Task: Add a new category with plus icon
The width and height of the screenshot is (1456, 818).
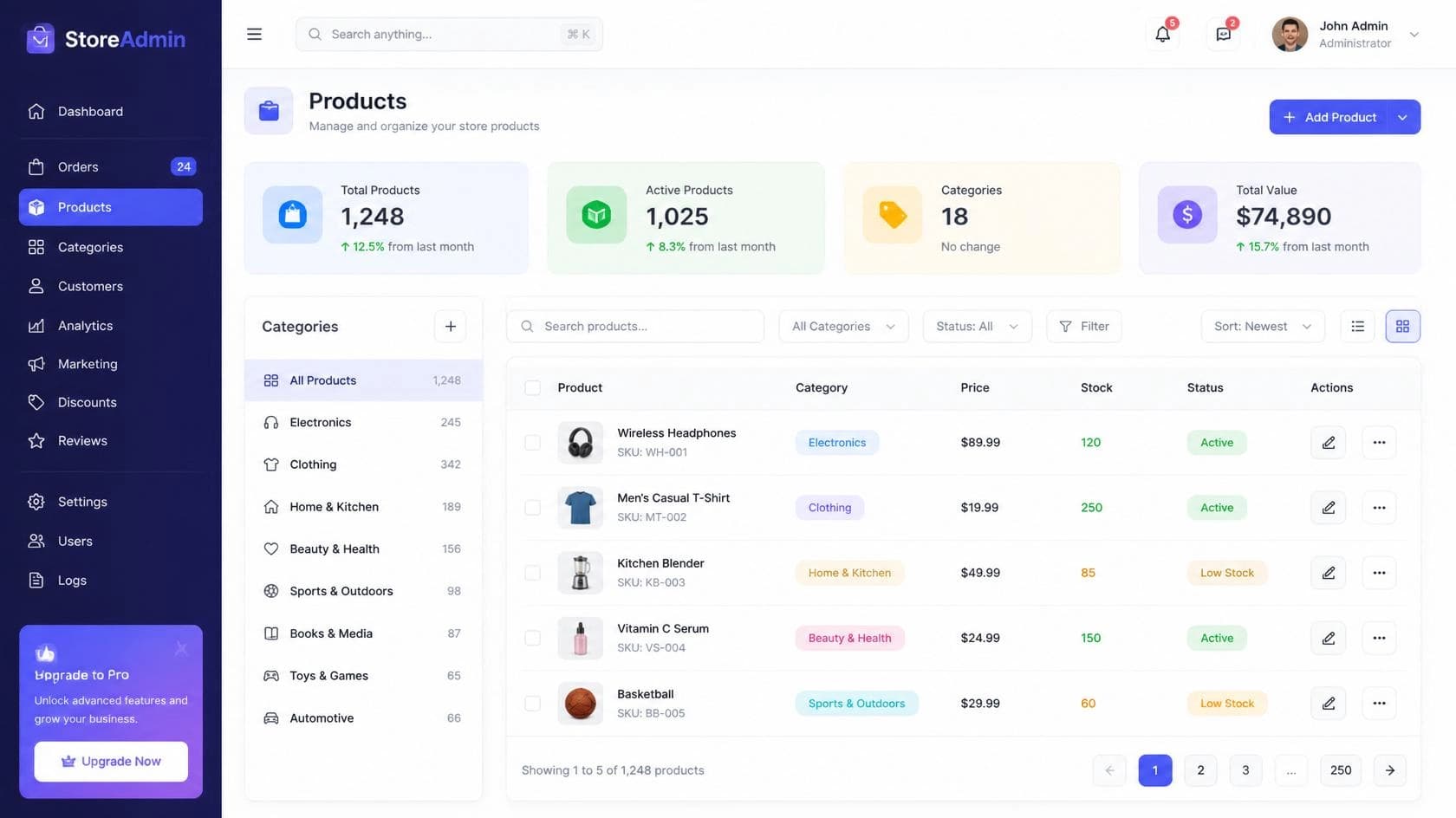Action: point(450,327)
